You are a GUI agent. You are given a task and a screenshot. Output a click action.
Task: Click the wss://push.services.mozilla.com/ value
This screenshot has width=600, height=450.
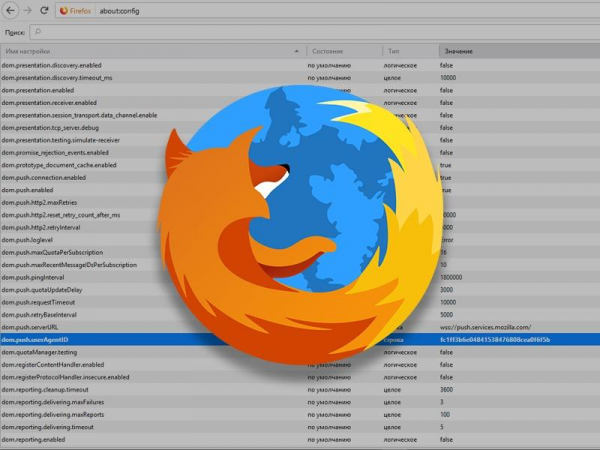coord(485,327)
